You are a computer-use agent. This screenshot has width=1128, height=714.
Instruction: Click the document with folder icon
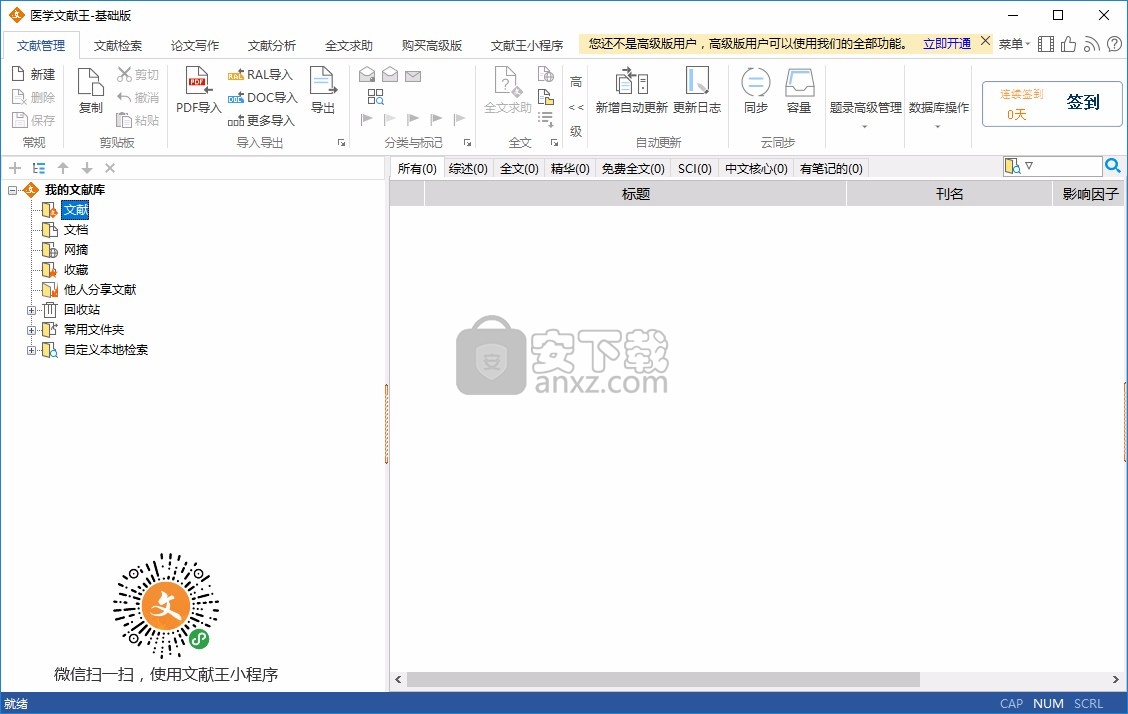(x=546, y=96)
